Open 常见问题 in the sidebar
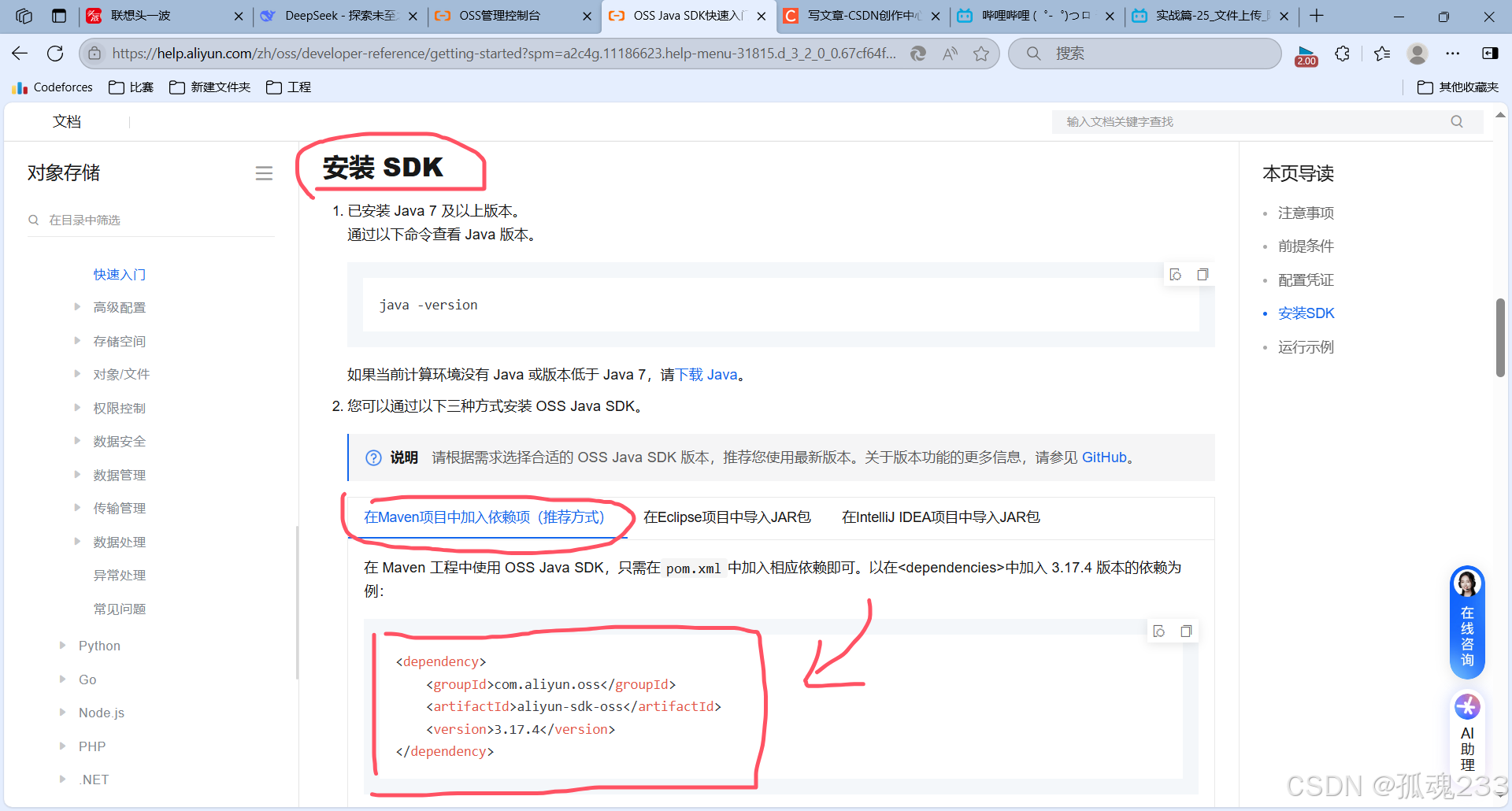 click(x=120, y=609)
